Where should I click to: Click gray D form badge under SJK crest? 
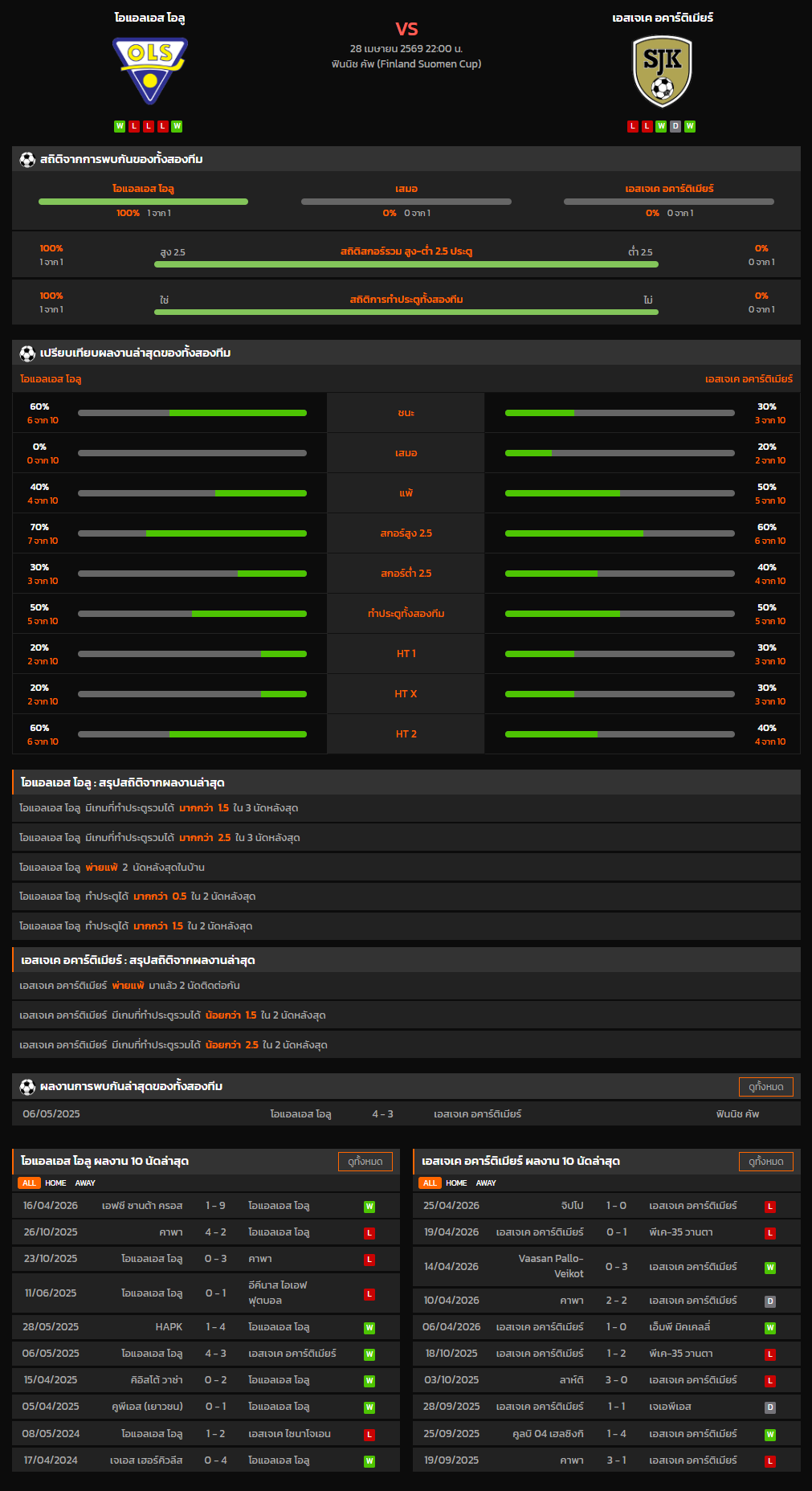(x=675, y=126)
